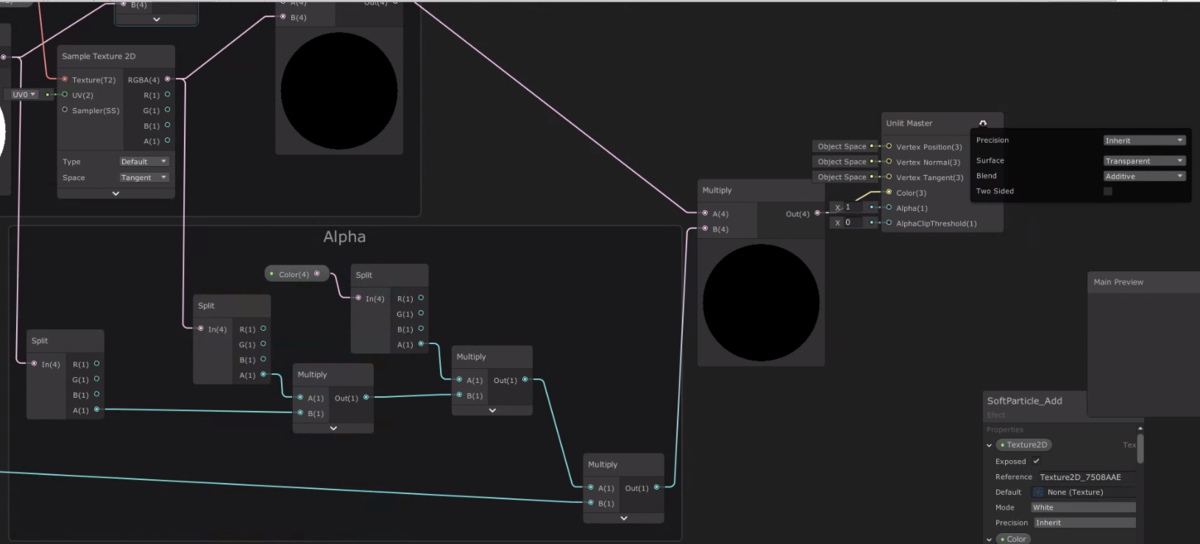Click the R(1) output of the Color Split node
Viewport: 1200px width, 544px height.
point(421,298)
